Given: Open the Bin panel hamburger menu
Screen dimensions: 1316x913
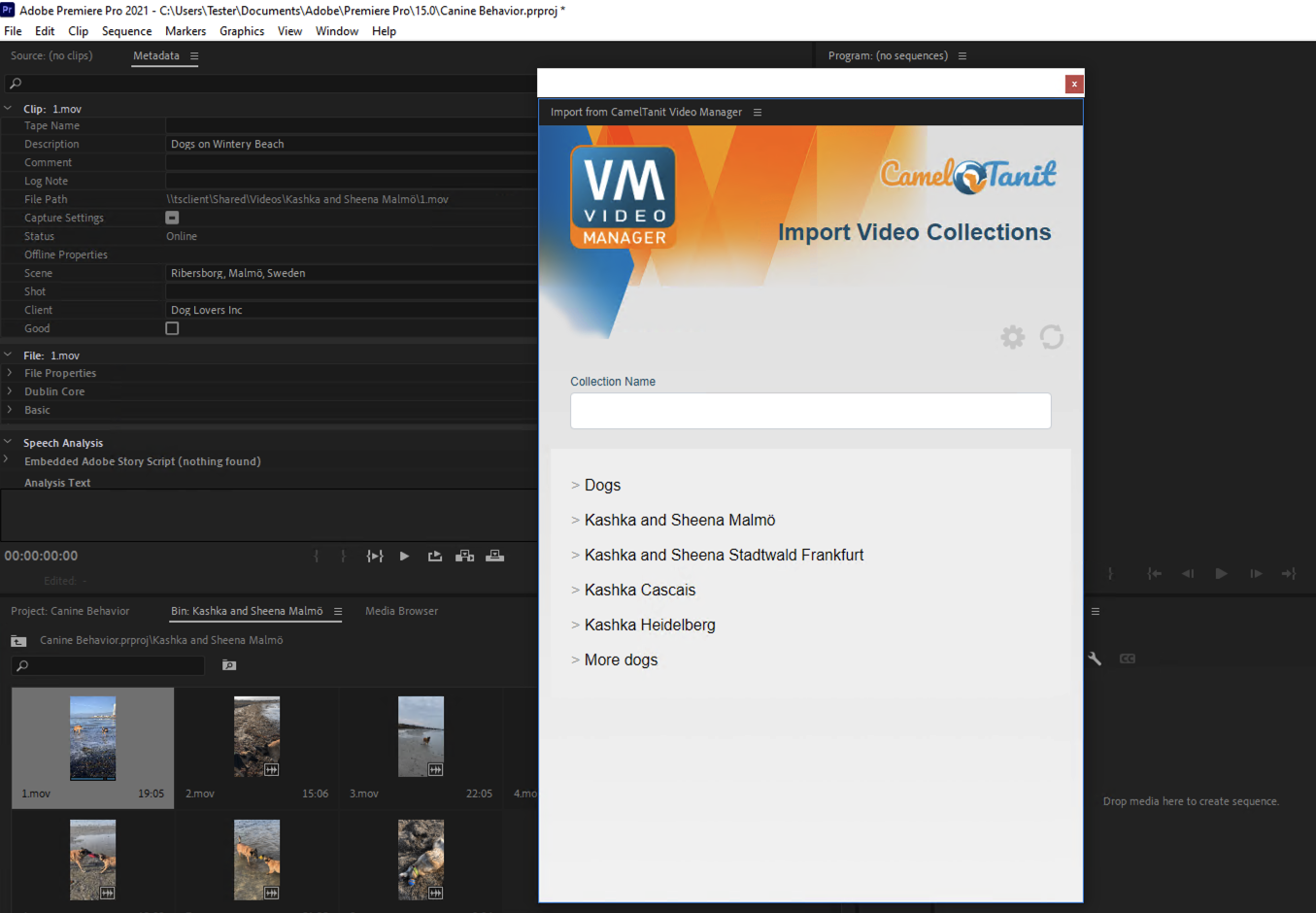Looking at the screenshot, I should coord(338,612).
